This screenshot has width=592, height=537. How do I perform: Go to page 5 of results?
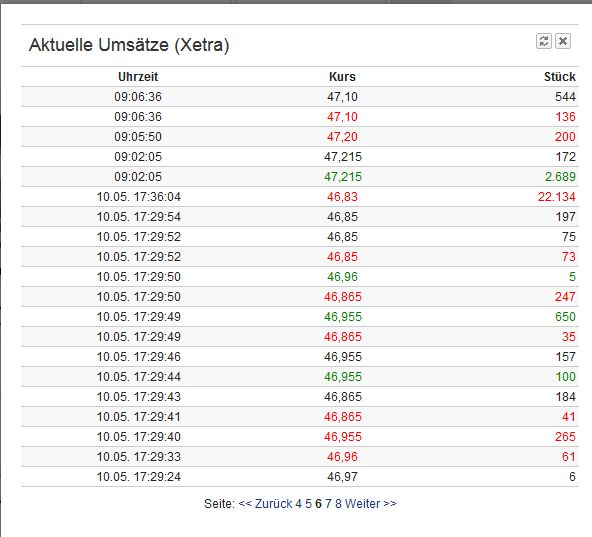click(308, 504)
